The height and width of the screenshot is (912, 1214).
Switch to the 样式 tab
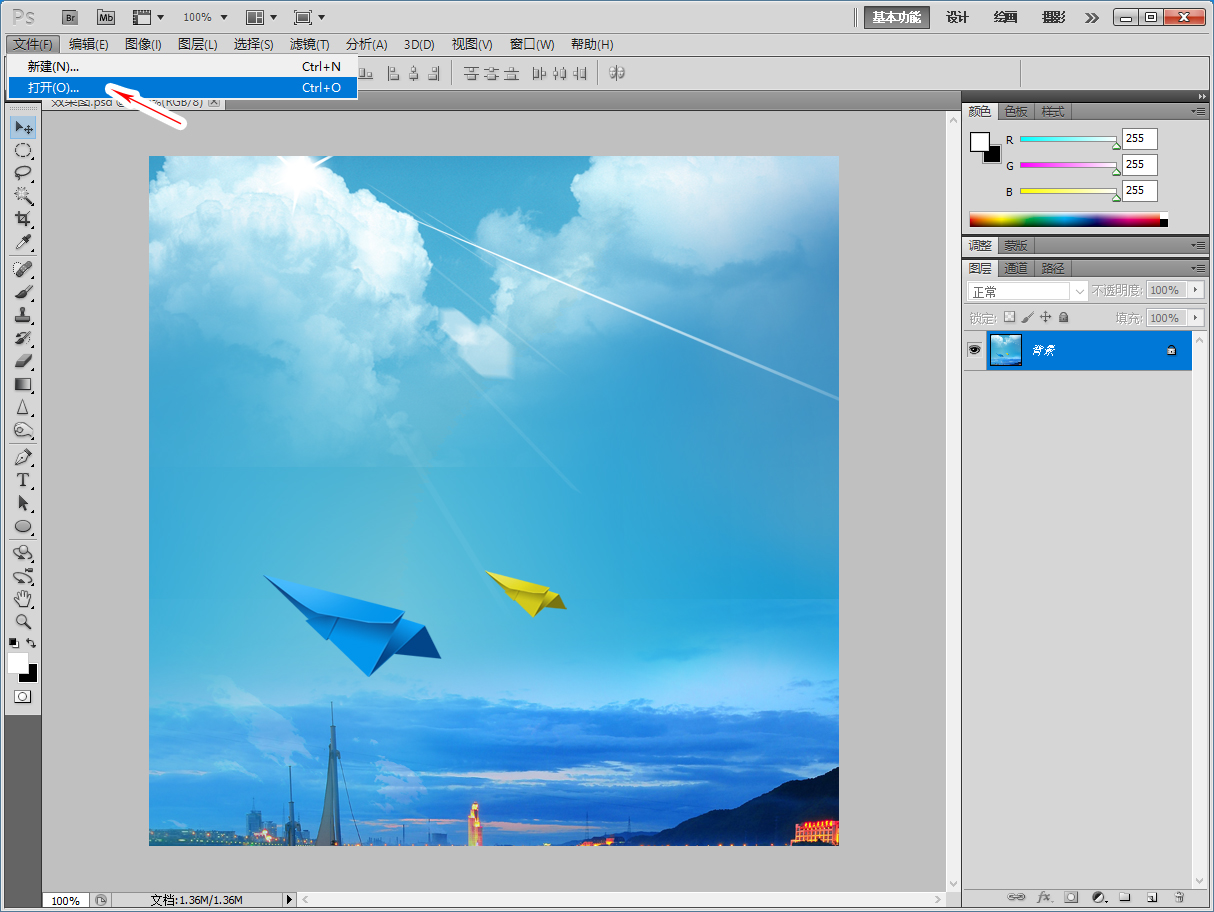[x=1053, y=111]
